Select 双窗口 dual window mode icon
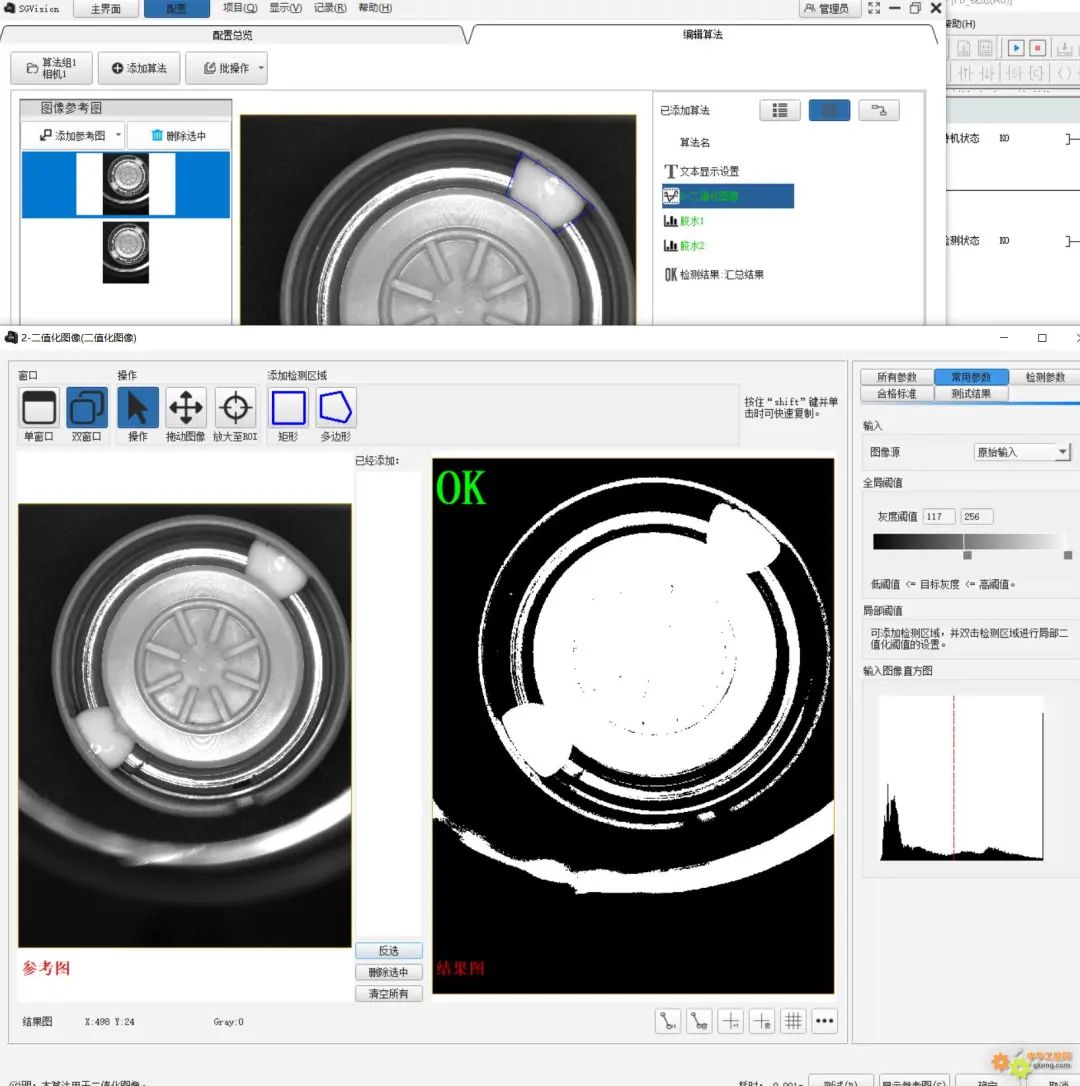Image resolution: width=1080 pixels, height=1086 pixels. [87, 407]
